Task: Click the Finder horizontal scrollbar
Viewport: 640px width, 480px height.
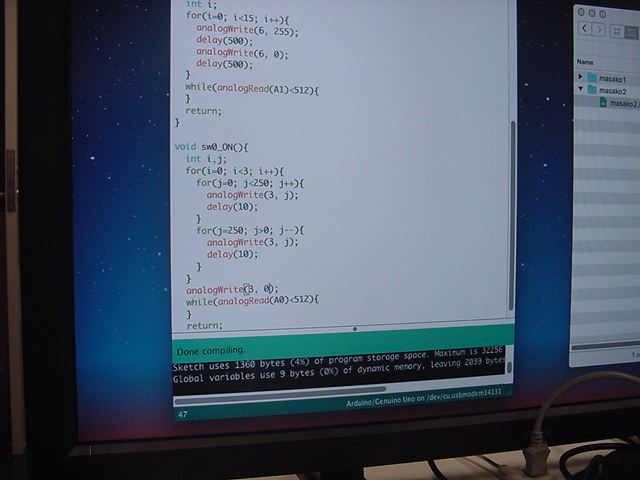Action: [x=605, y=347]
